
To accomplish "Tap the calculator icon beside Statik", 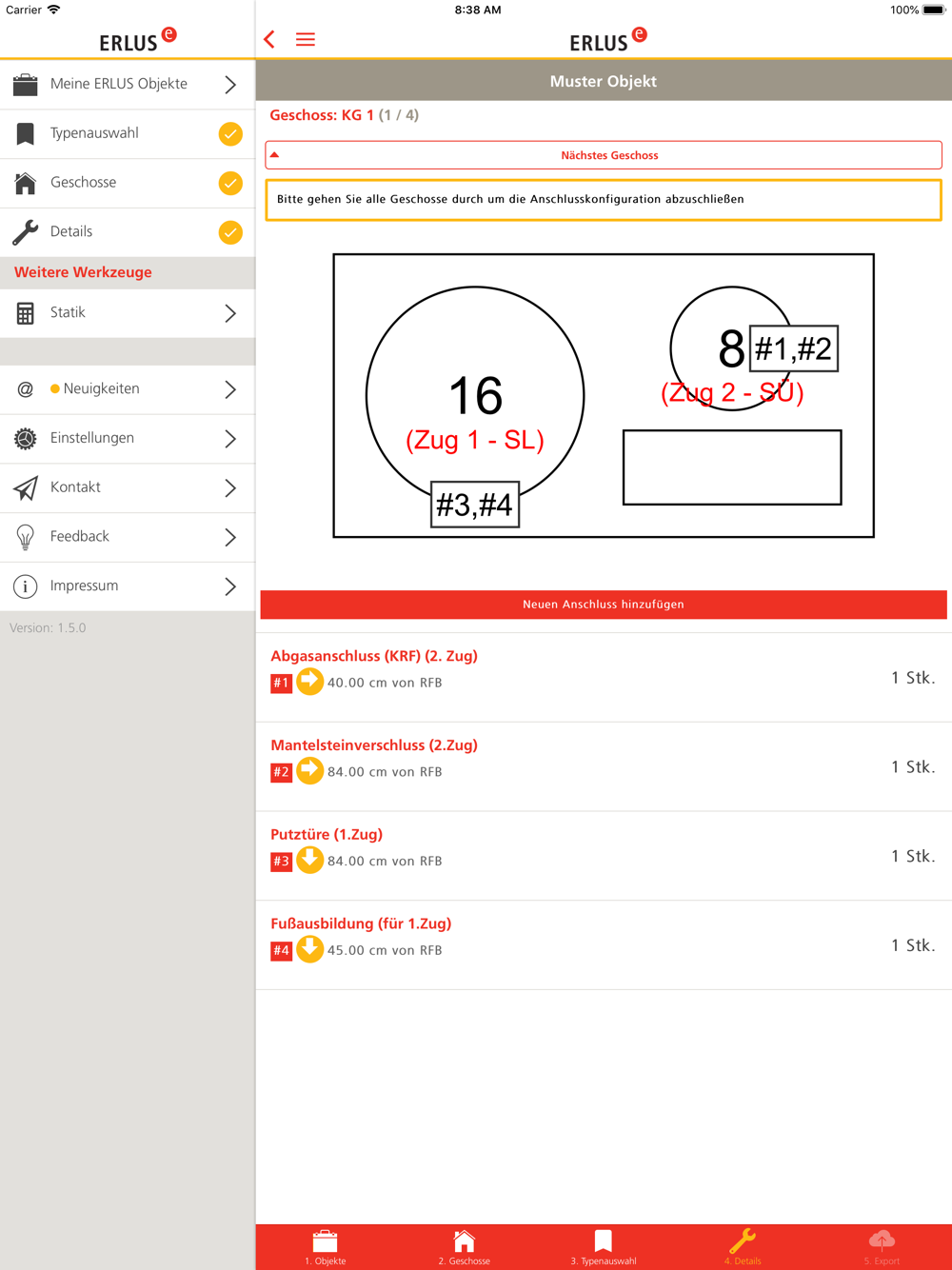I will (26, 312).
